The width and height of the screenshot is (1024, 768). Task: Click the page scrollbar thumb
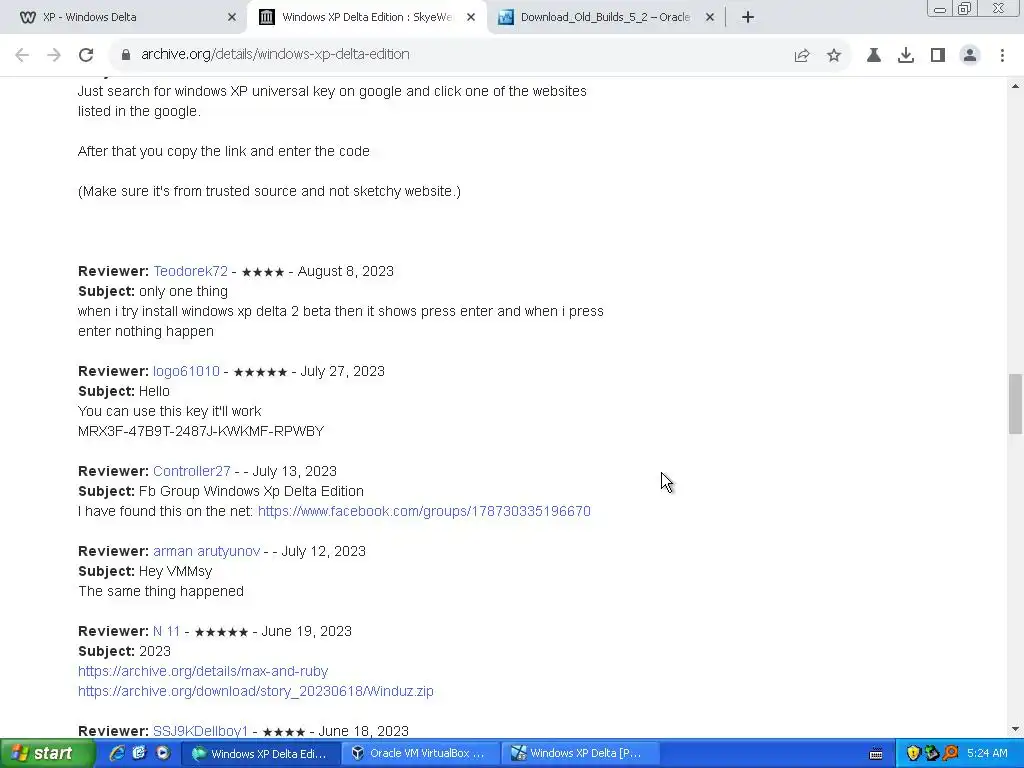(x=1015, y=404)
